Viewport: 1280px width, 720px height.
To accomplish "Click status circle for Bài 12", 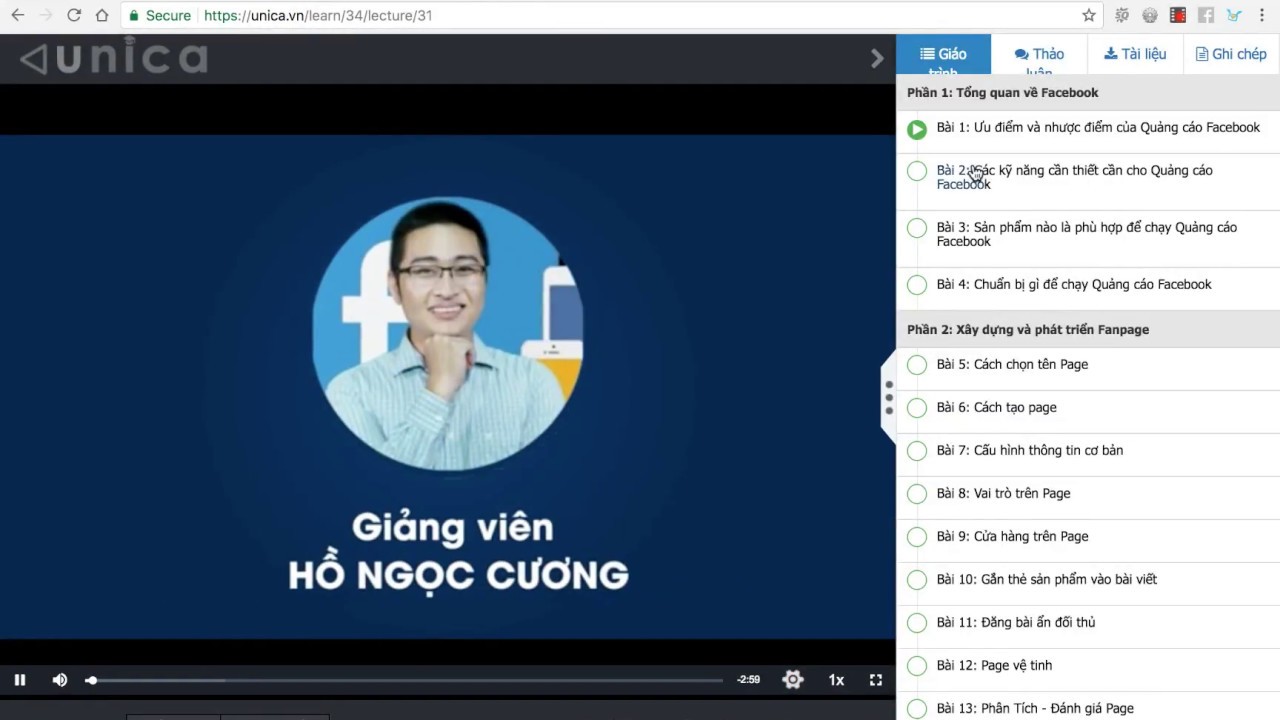I will tap(917, 666).
